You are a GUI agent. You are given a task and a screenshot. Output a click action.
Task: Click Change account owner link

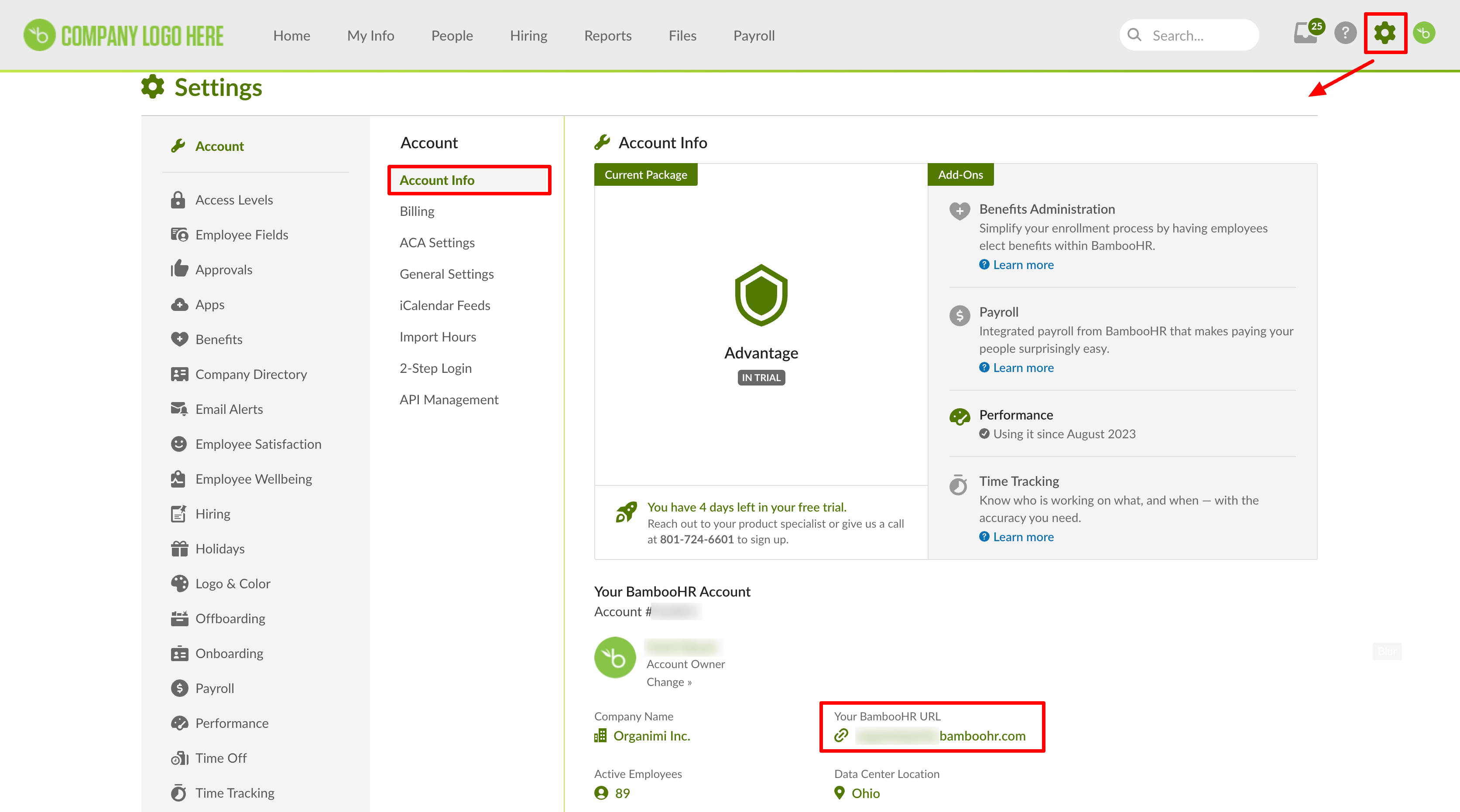[x=669, y=682]
